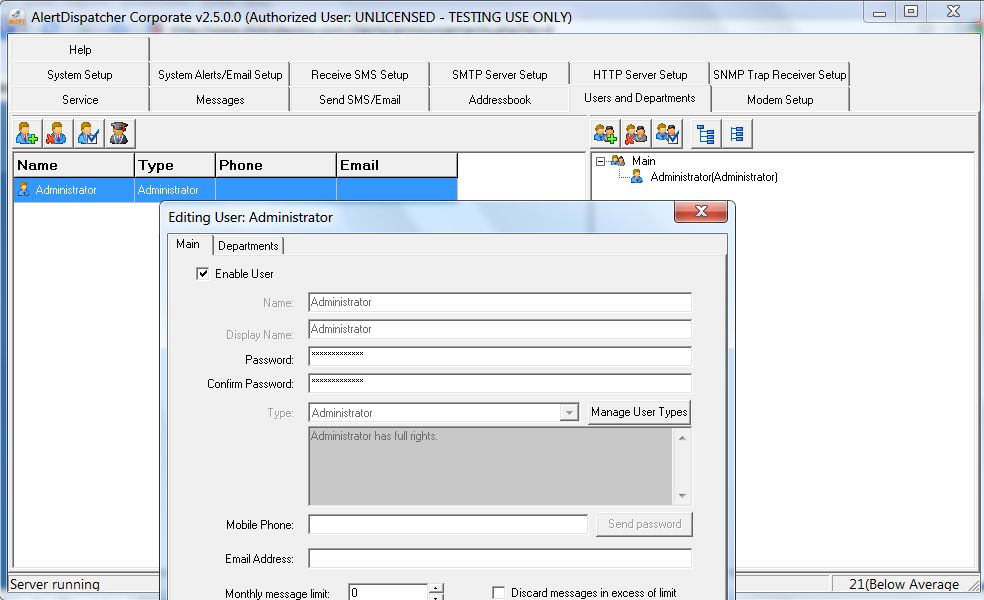
Task: Focus the Password field
Action: 500,356
